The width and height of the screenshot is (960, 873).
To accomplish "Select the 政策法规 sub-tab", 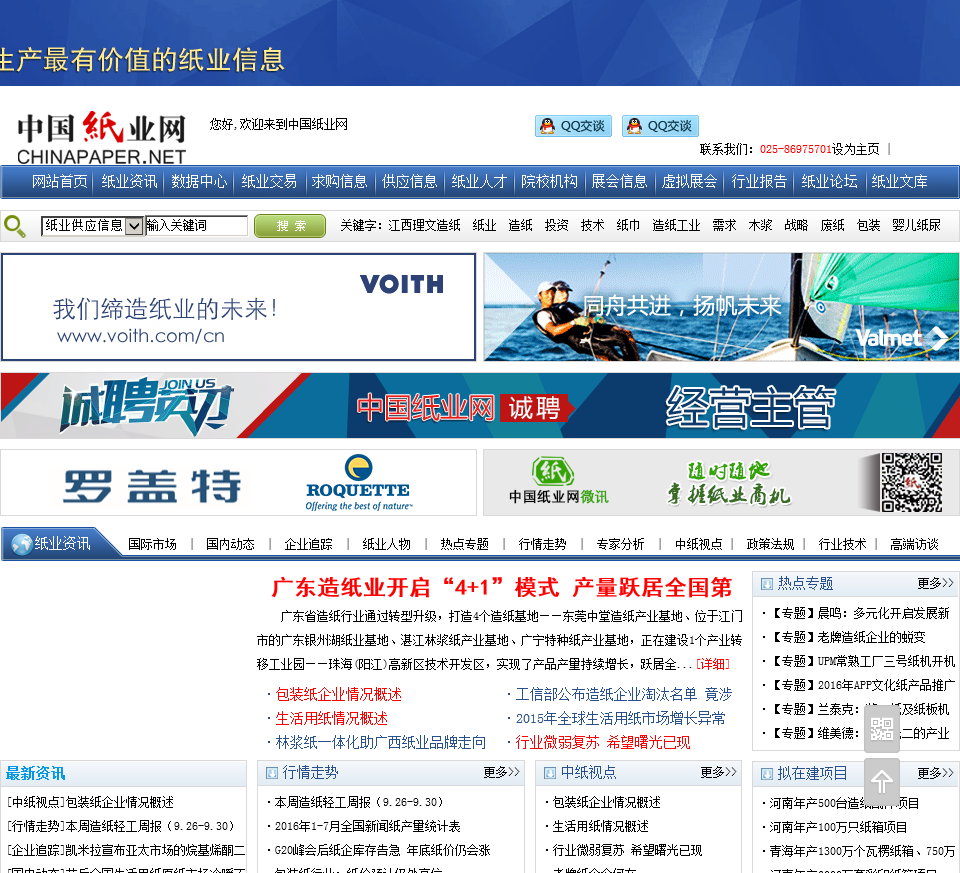I will pos(770,544).
